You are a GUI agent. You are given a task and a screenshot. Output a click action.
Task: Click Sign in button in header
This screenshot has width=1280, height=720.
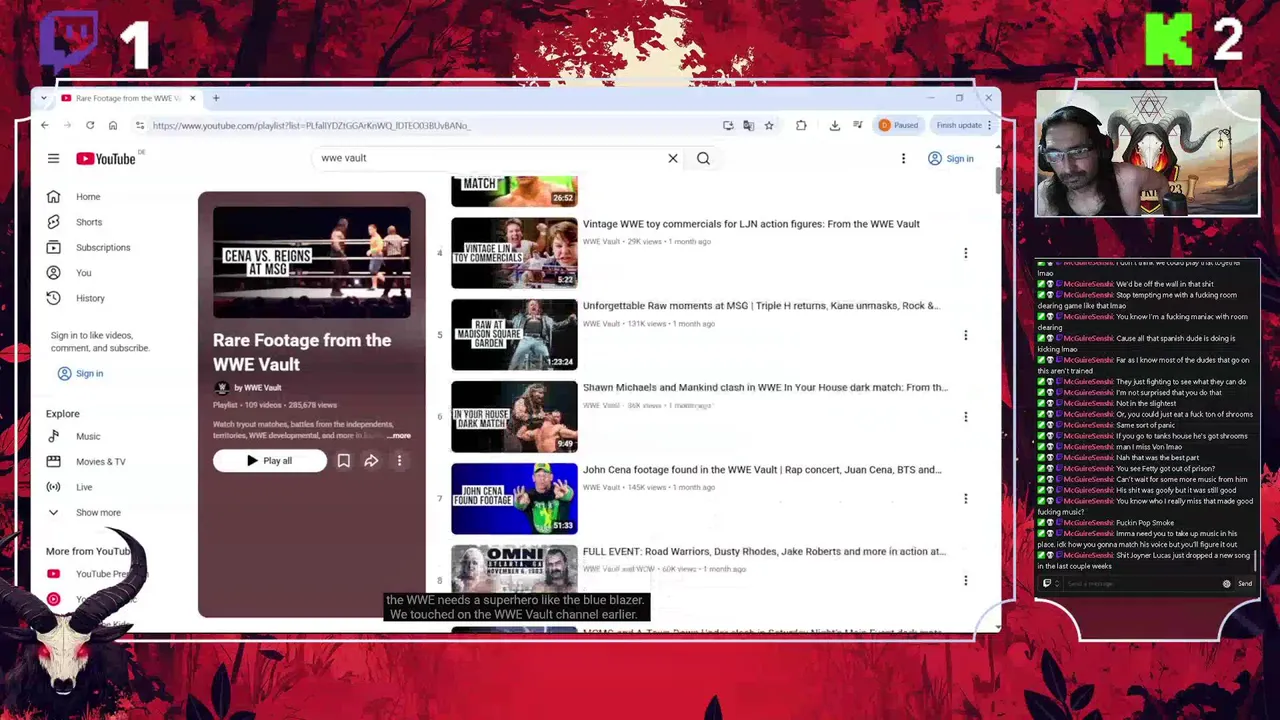tap(950, 158)
